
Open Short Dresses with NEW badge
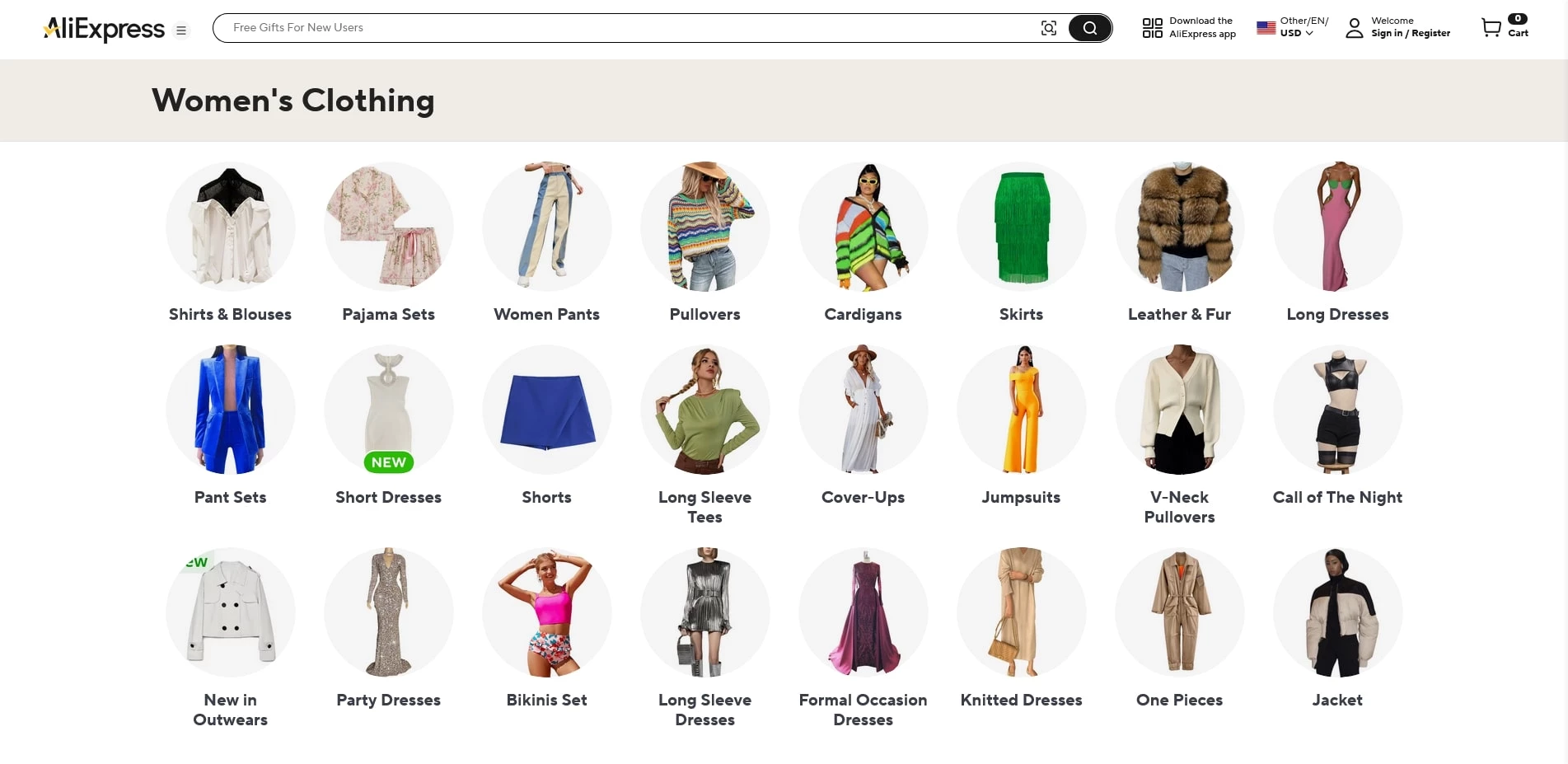point(388,410)
